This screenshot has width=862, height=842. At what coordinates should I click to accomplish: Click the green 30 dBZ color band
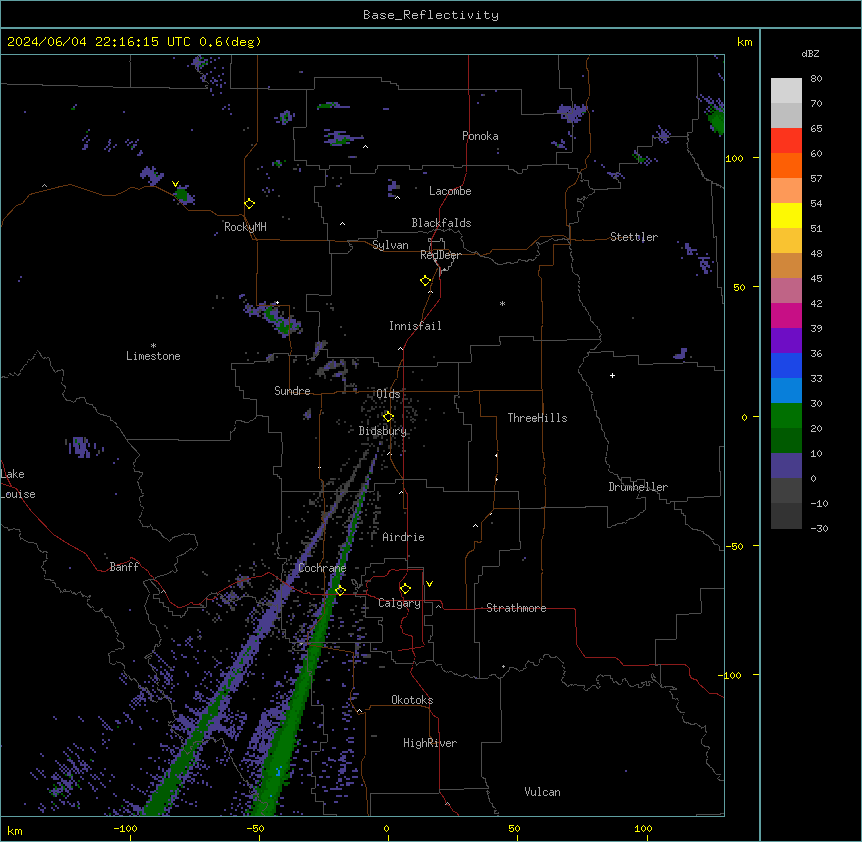point(786,416)
